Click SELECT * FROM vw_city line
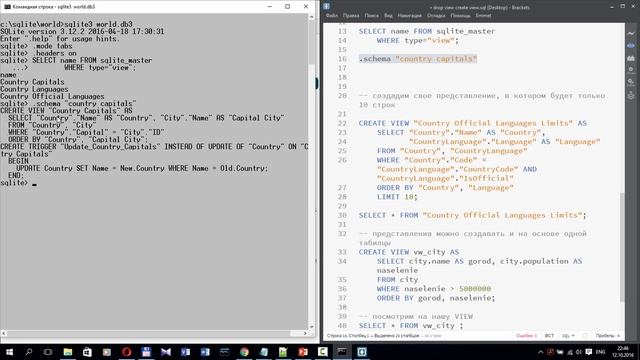 [x=411, y=326]
